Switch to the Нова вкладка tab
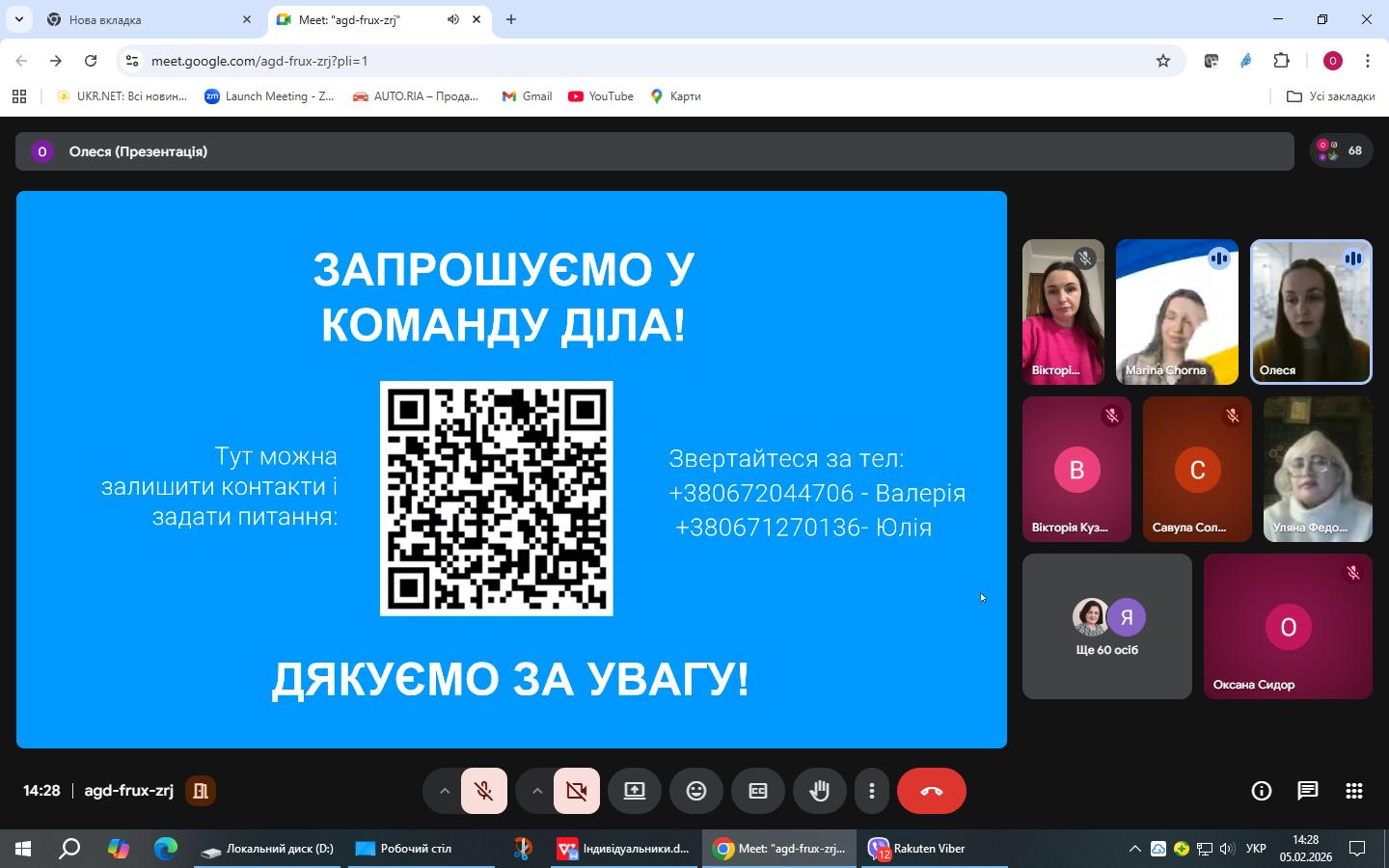This screenshot has width=1389, height=868. point(145,19)
